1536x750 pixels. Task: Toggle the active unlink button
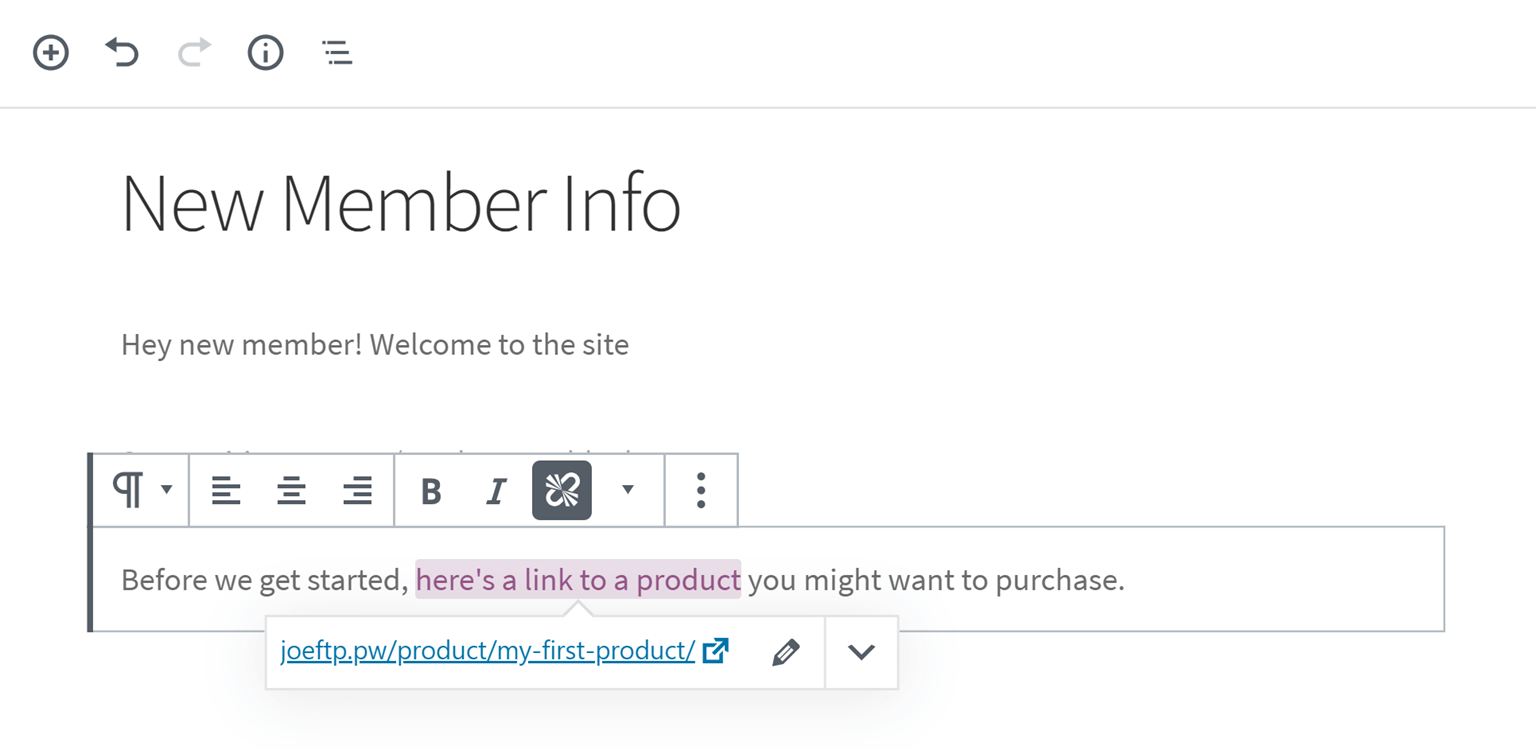tap(562, 490)
